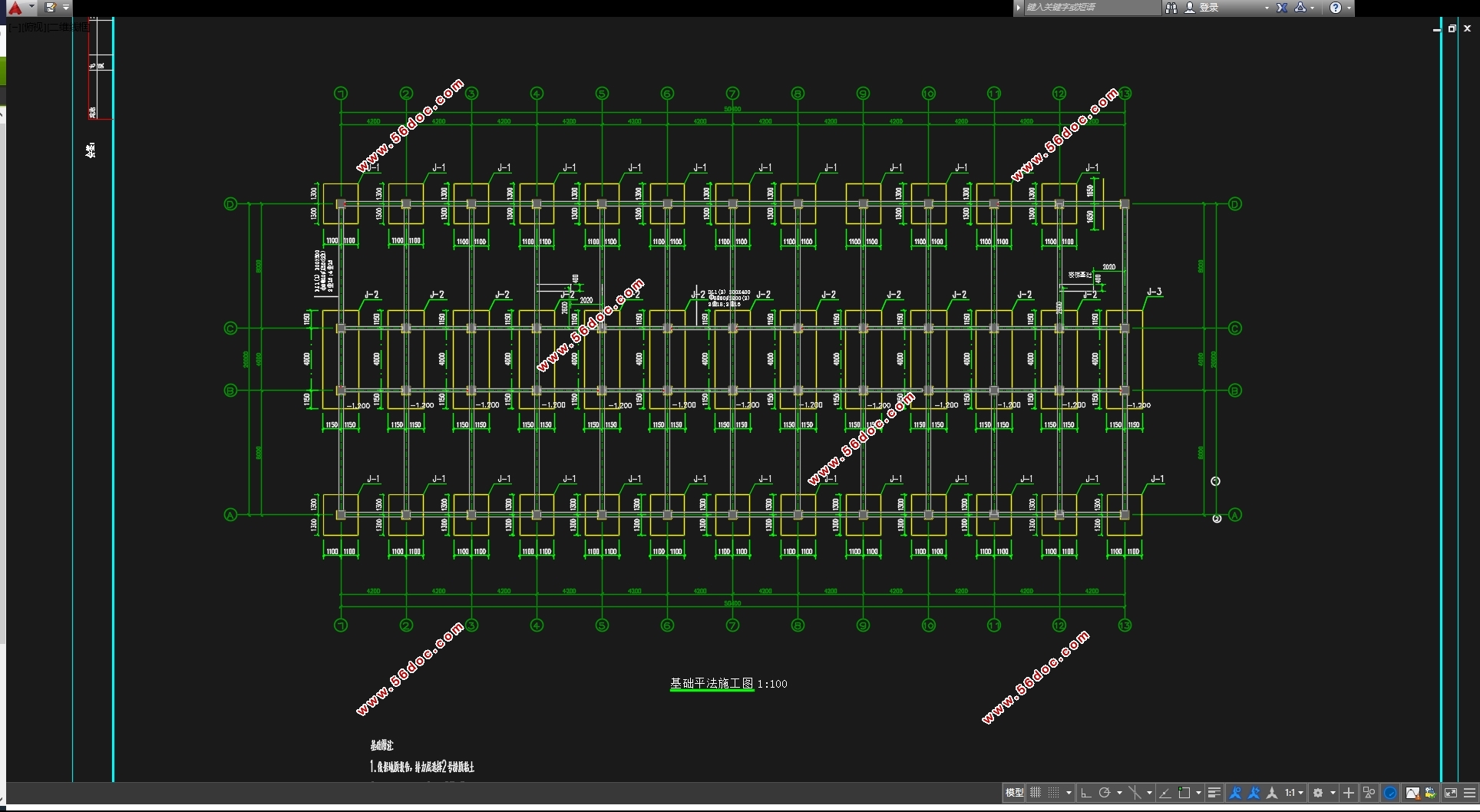Click the keyword search input field
This screenshot has width=1480, height=812.
pyautogui.click(x=1092, y=8)
